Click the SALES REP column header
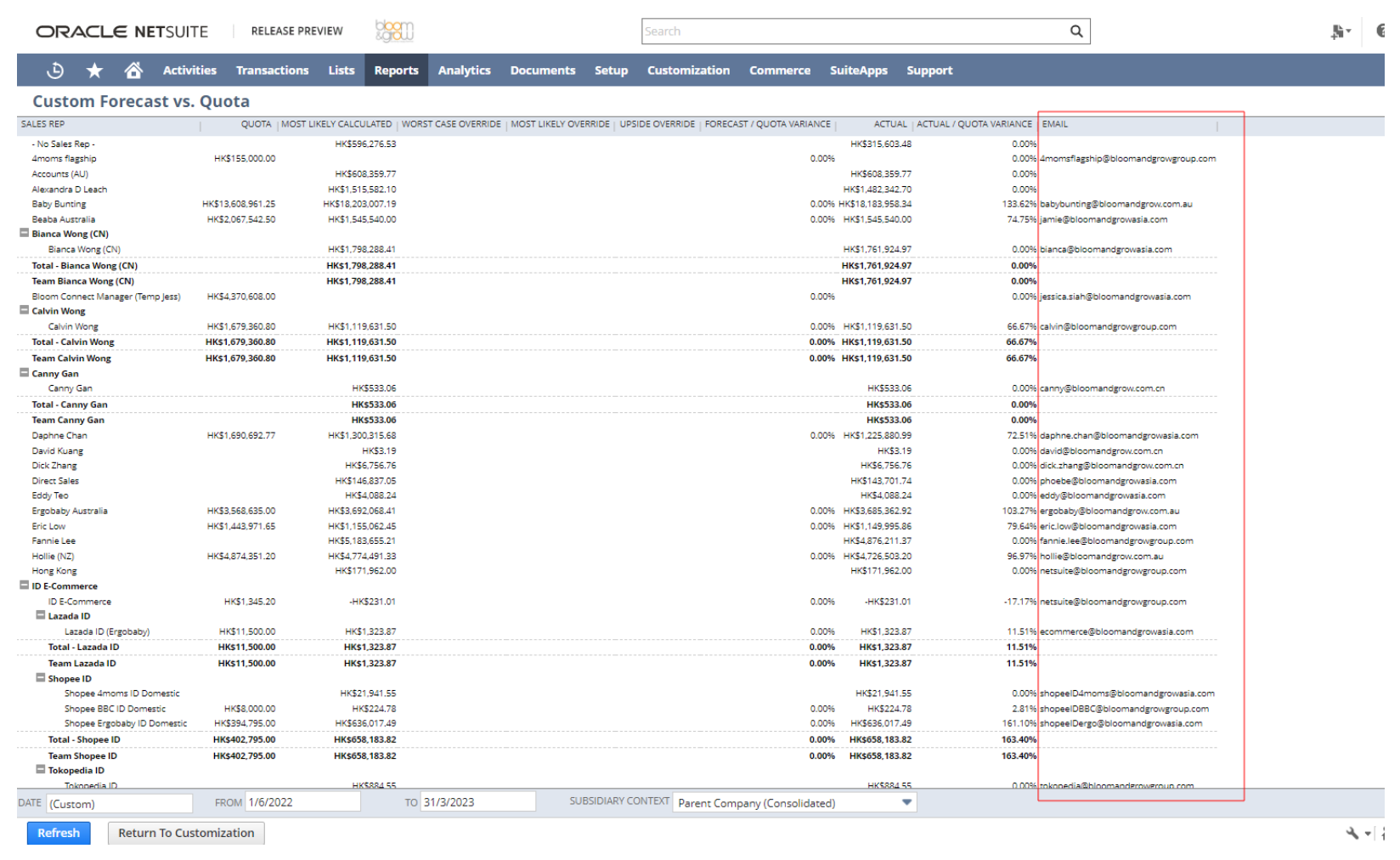1400x860 pixels. click(x=42, y=124)
